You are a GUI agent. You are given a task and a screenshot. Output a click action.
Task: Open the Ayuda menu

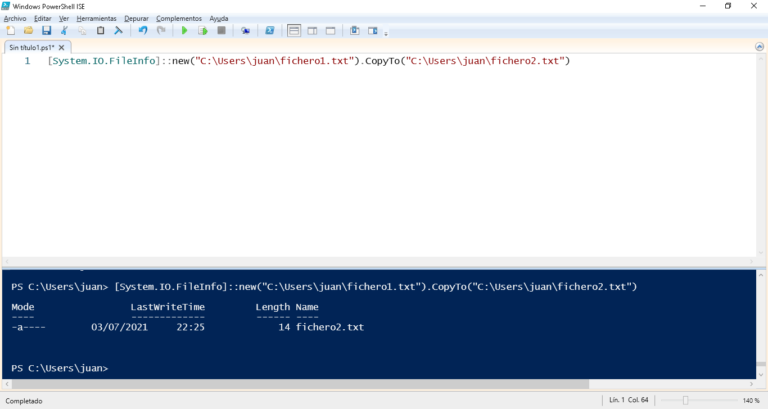tap(218, 19)
